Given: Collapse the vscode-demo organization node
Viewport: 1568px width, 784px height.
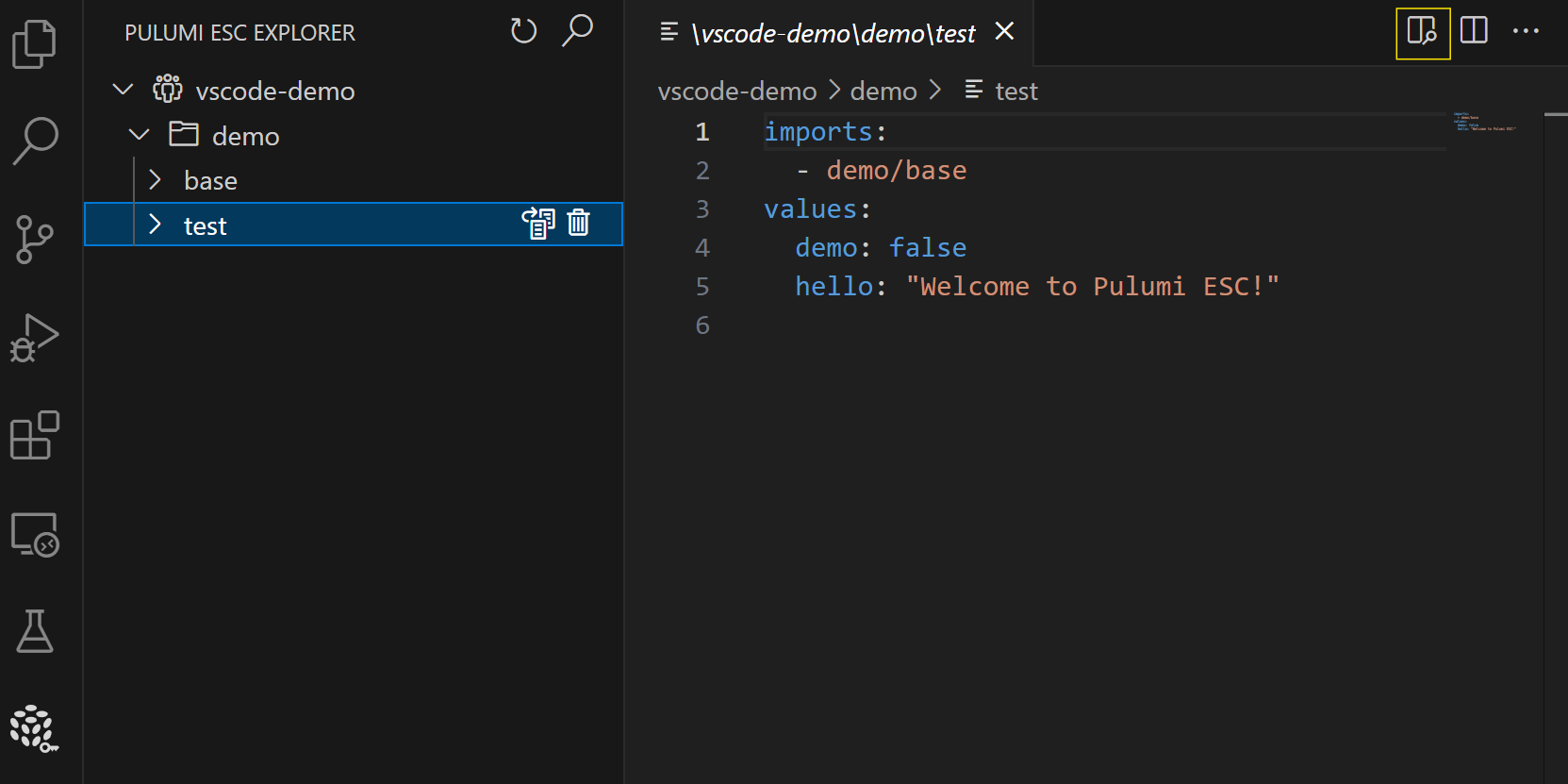Looking at the screenshot, I should [x=124, y=90].
